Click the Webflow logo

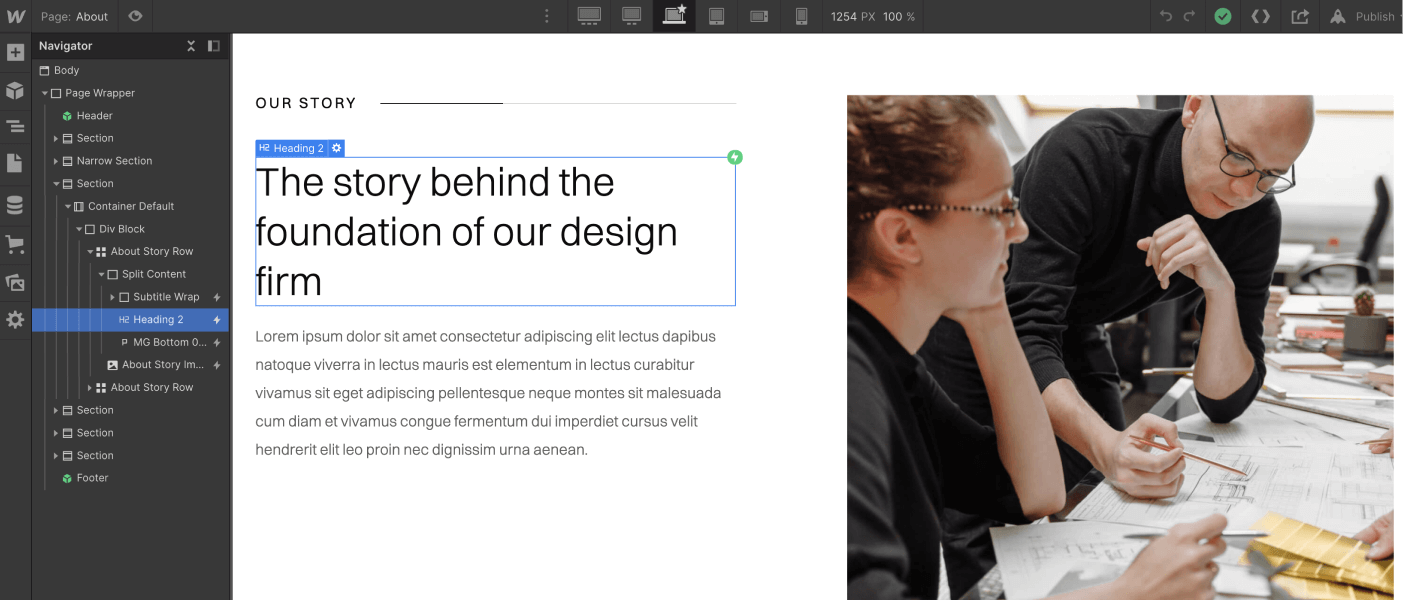pos(15,16)
